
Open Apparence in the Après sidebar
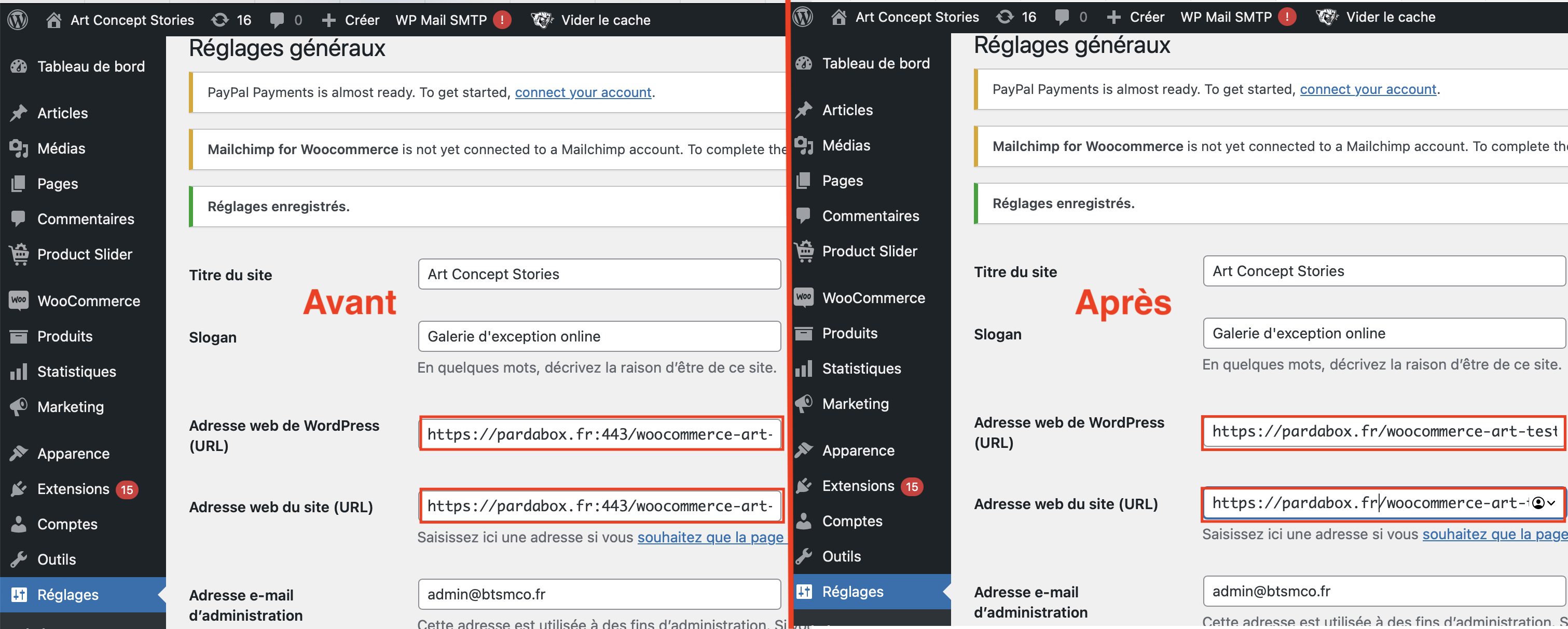[x=858, y=450]
